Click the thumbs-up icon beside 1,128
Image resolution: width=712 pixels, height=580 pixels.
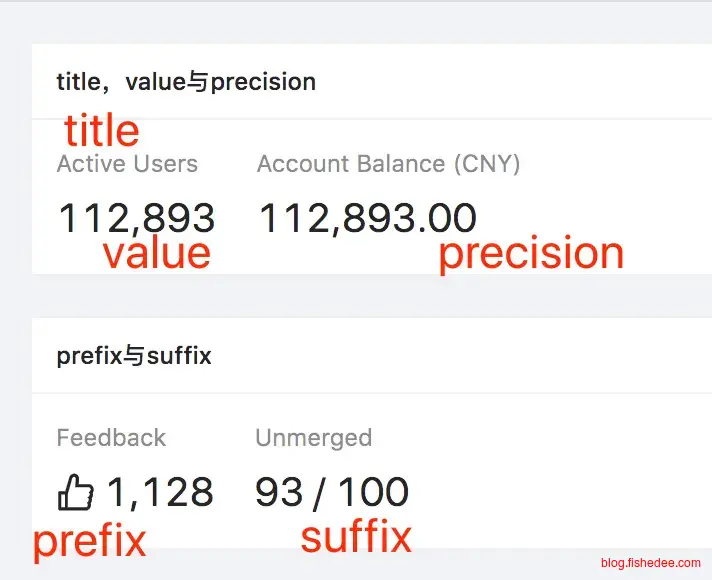(x=75, y=493)
